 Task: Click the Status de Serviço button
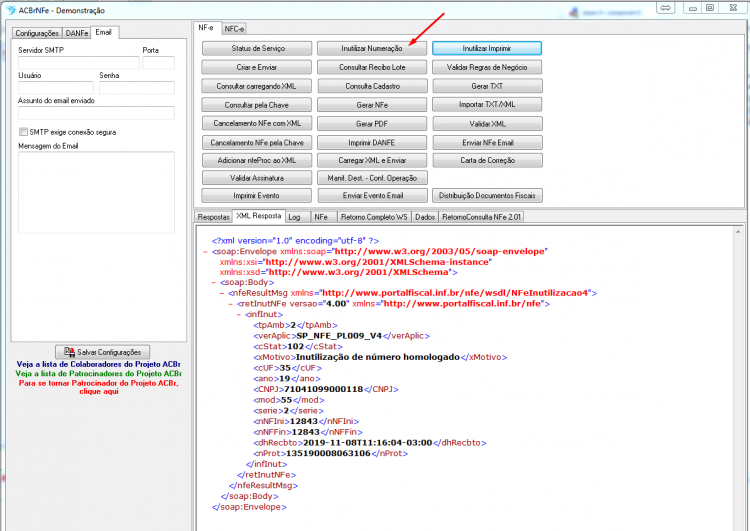(x=257, y=48)
